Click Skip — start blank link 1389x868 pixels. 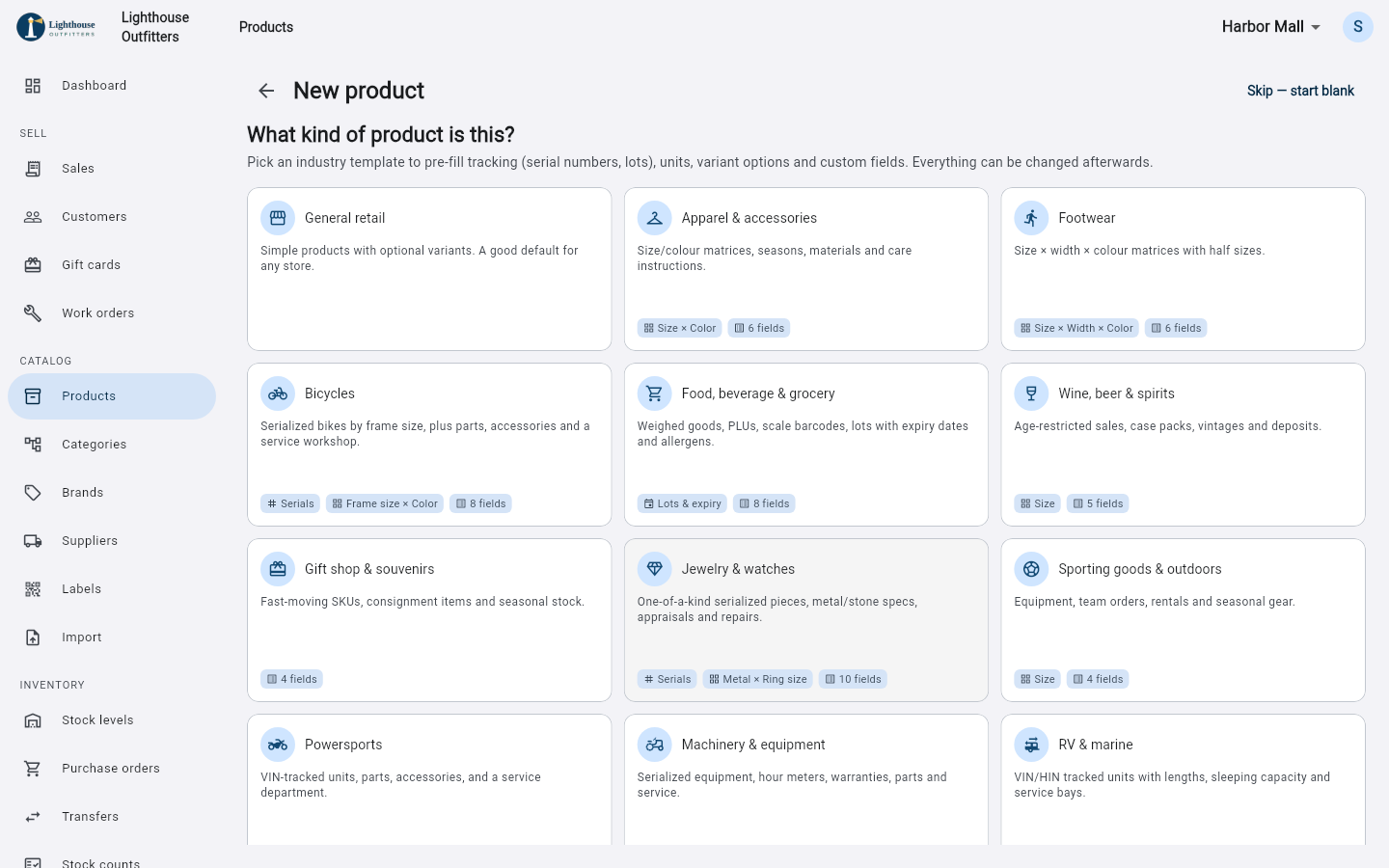click(1300, 91)
